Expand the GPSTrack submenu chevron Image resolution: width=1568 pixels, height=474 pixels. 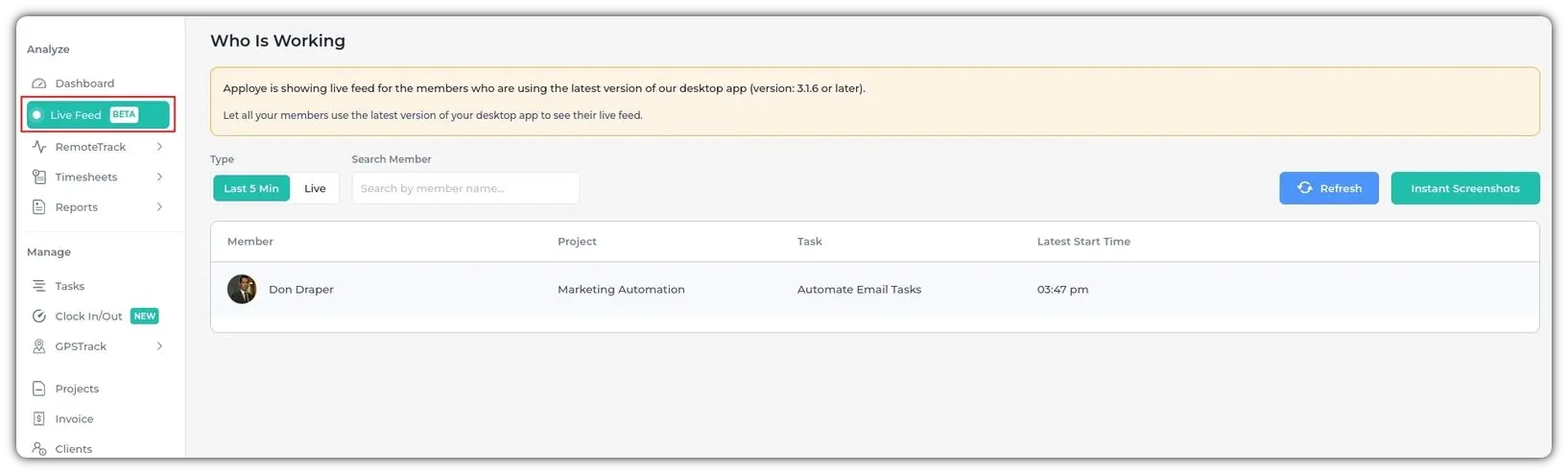(159, 346)
